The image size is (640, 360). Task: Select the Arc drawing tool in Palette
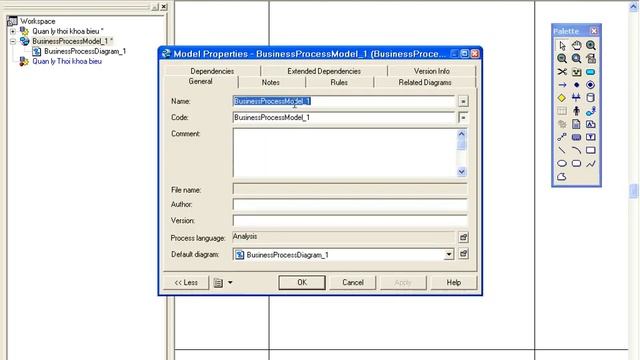[x=576, y=150]
